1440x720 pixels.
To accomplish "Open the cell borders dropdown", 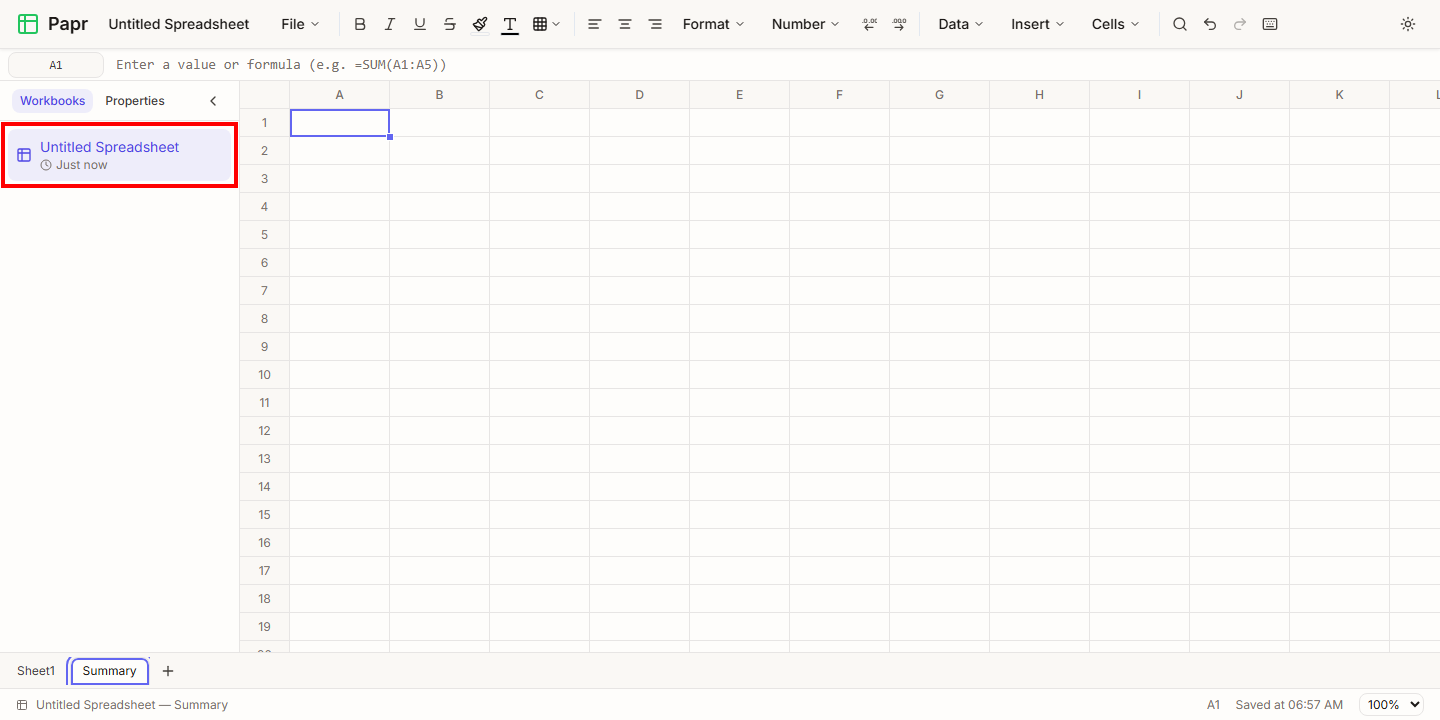I will point(546,24).
